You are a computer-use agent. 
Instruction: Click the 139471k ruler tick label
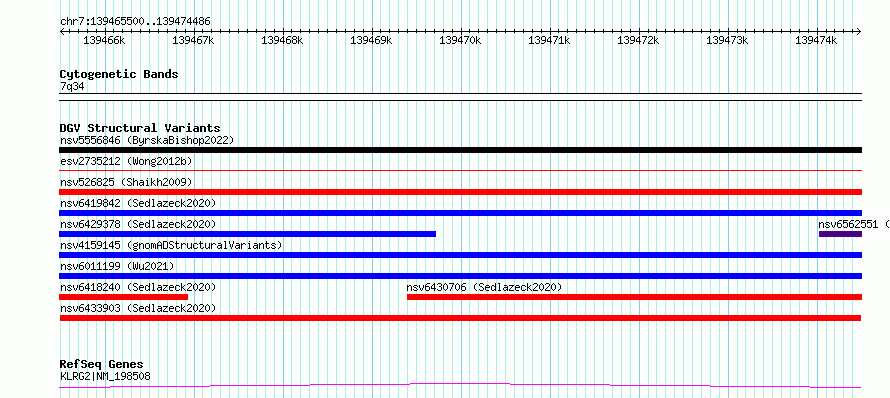click(549, 40)
